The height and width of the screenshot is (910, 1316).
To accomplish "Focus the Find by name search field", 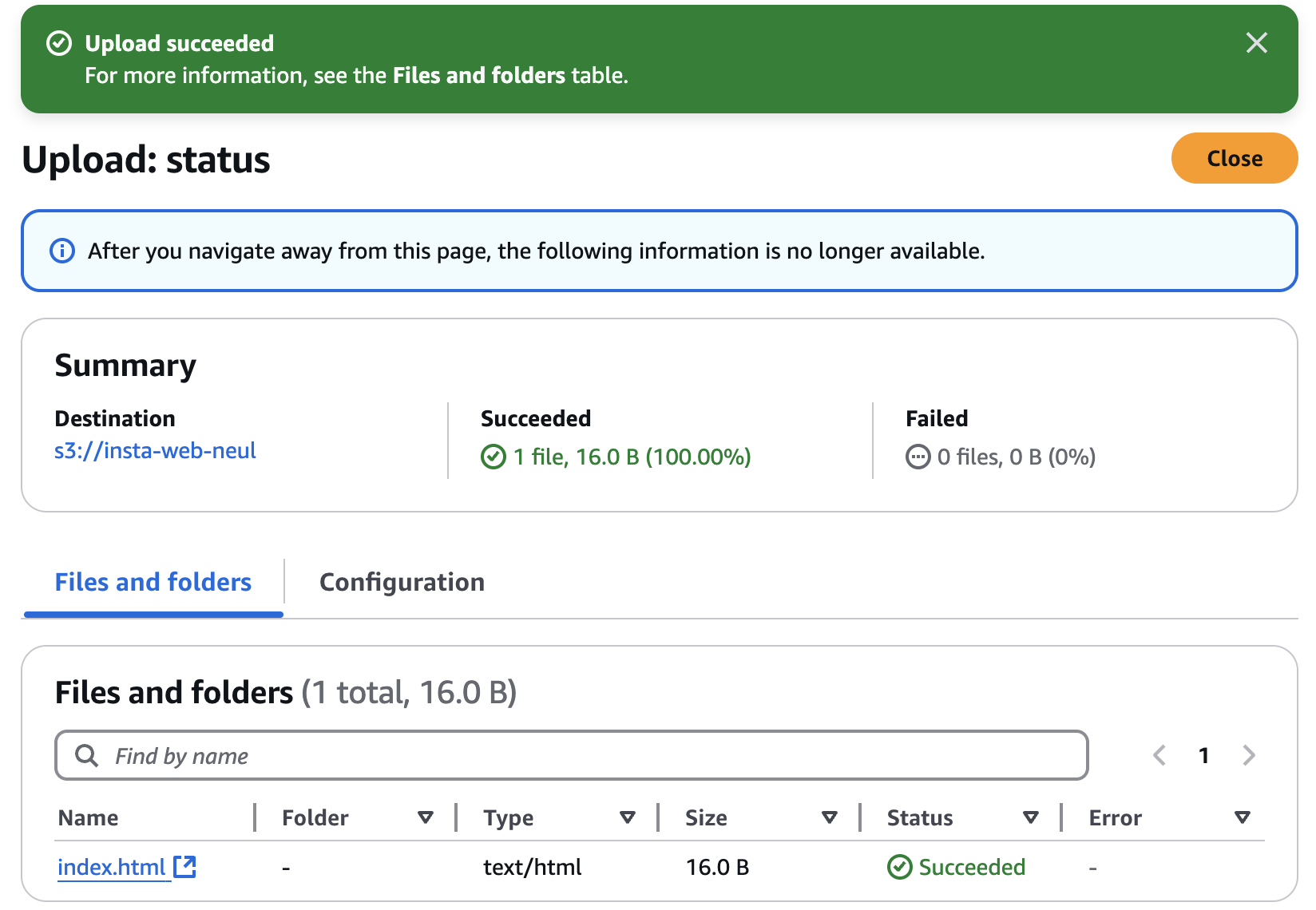I will click(x=572, y=755).
